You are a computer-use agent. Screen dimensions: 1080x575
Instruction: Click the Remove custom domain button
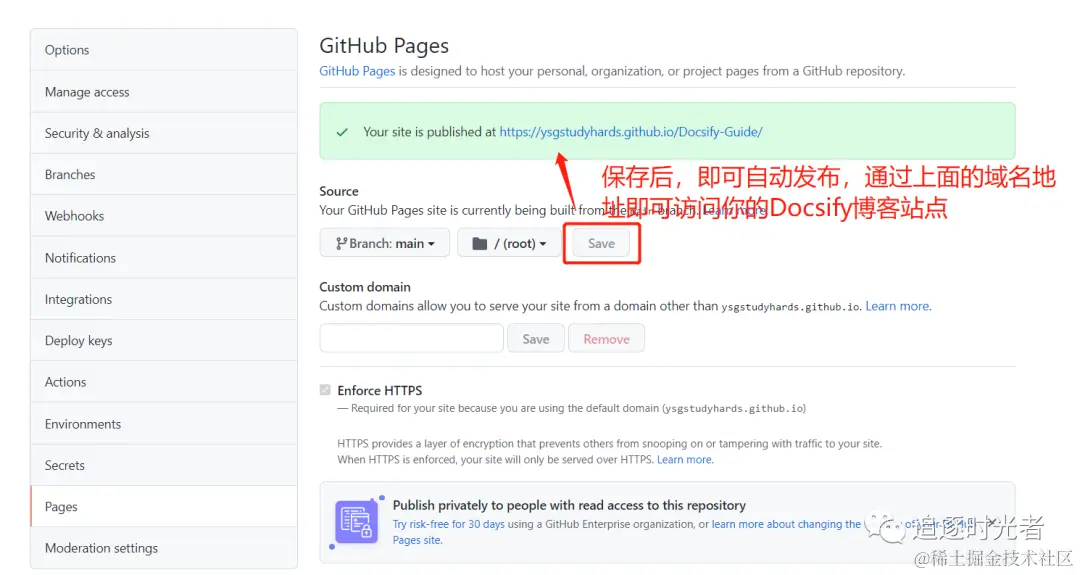pos(606,339)
